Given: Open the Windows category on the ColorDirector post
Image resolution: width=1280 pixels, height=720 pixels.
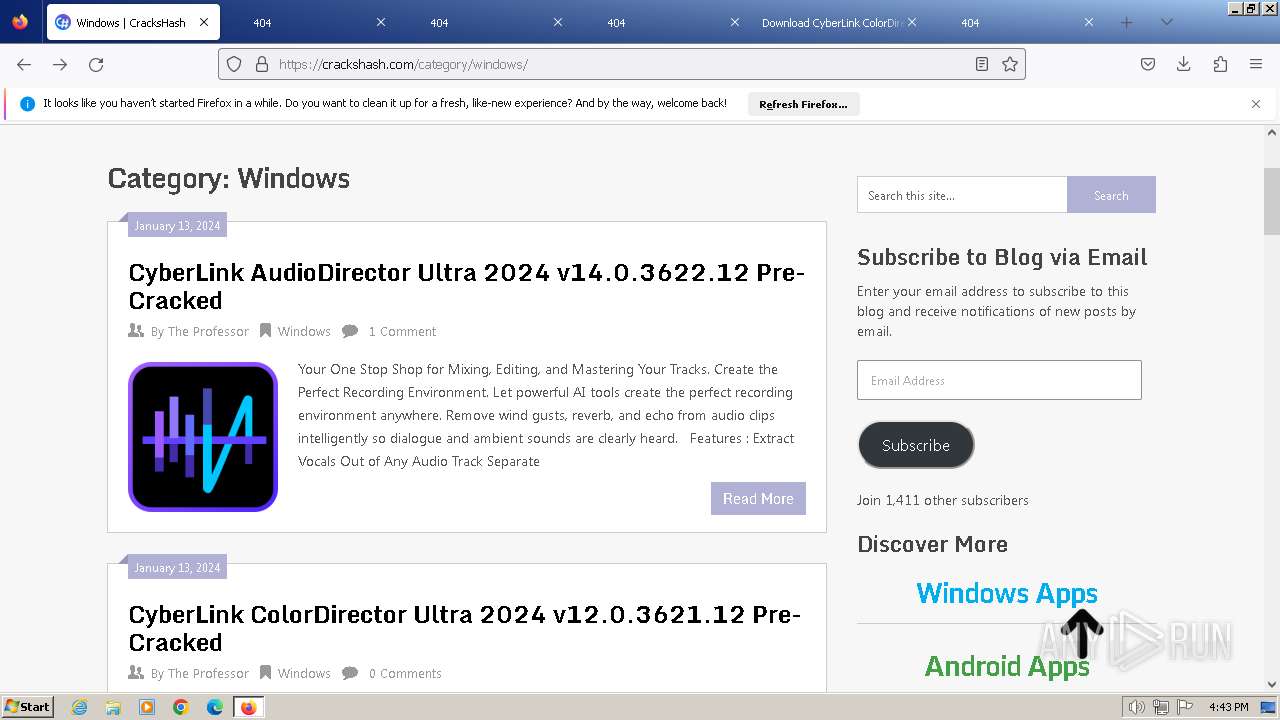Looking at the screenshot, I should click(x=304, y=673).
